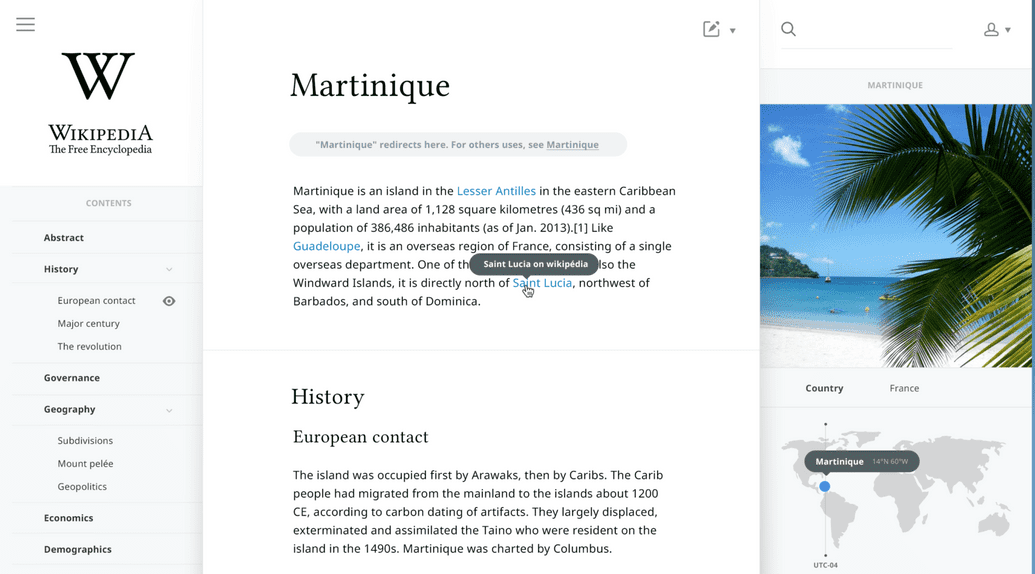Select Geography in the contents list
1035x574 pixels.
[x=69, y=409]
